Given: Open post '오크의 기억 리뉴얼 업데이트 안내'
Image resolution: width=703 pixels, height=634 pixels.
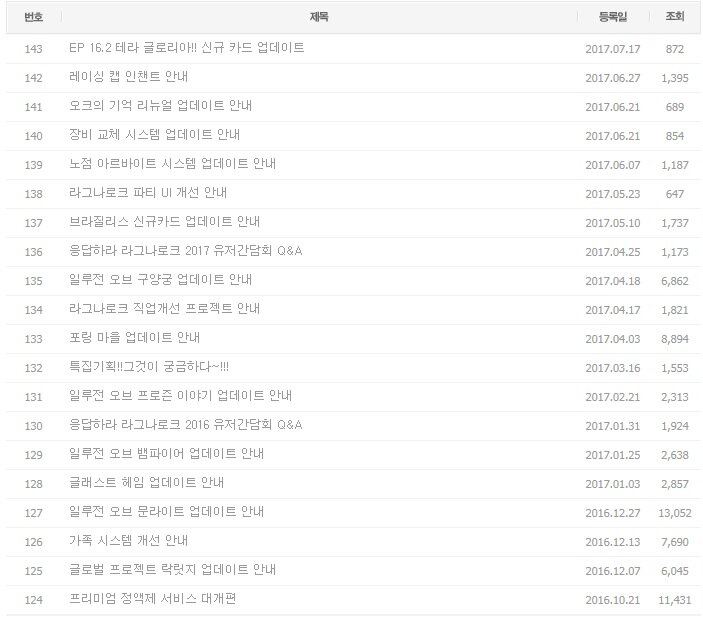Looking at the screenshot, I should (x=161, y=106).
